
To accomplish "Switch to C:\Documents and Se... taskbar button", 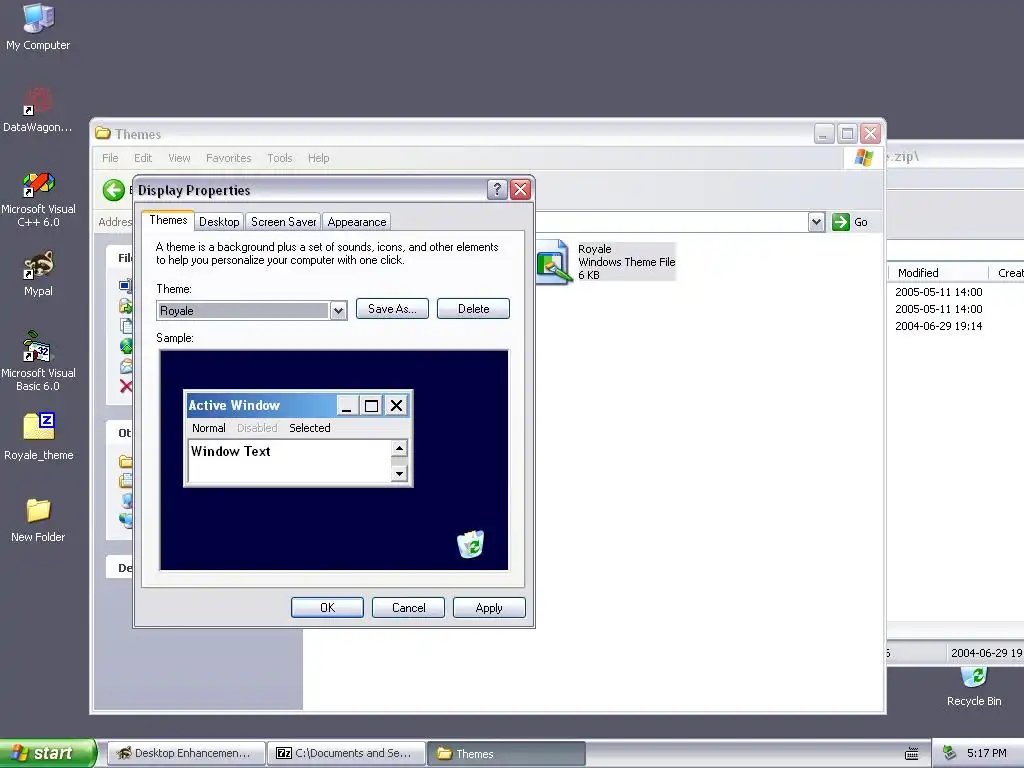I will click(x=346, y=754).
